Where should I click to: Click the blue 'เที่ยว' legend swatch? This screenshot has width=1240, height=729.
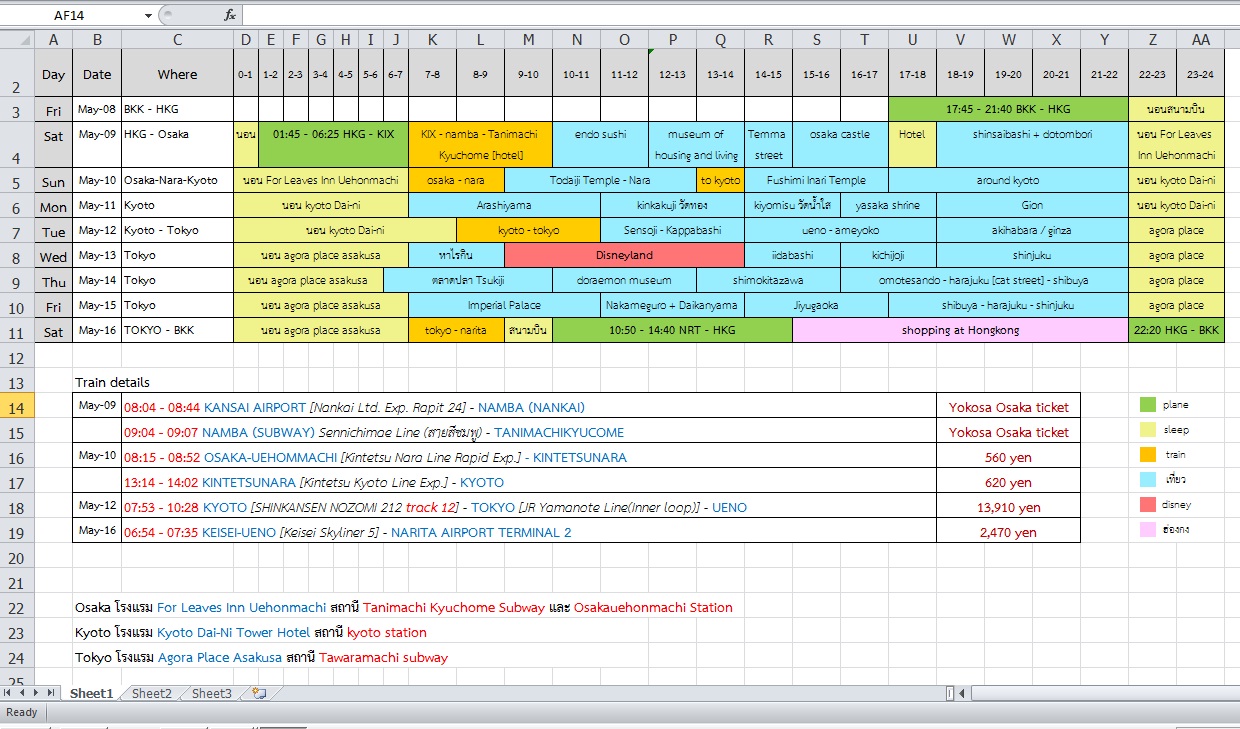click(1148, 480)
